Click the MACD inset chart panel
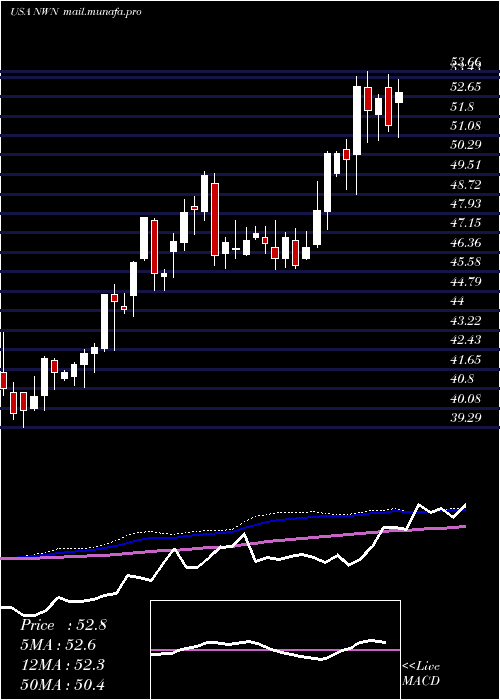Image resolution: width=500 pixels, height=700 pixels. click(275, 650)
